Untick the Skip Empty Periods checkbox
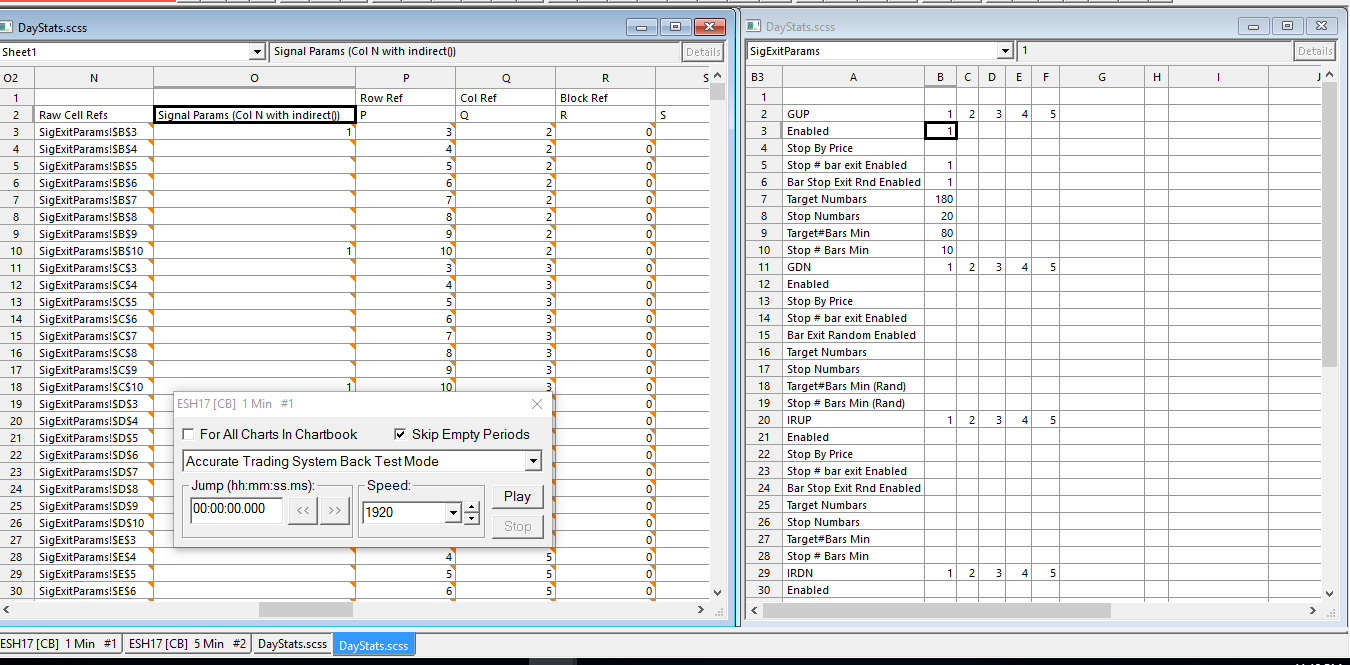The height and width of the screenshot is (665, 1350). click(x=401, y=434)
